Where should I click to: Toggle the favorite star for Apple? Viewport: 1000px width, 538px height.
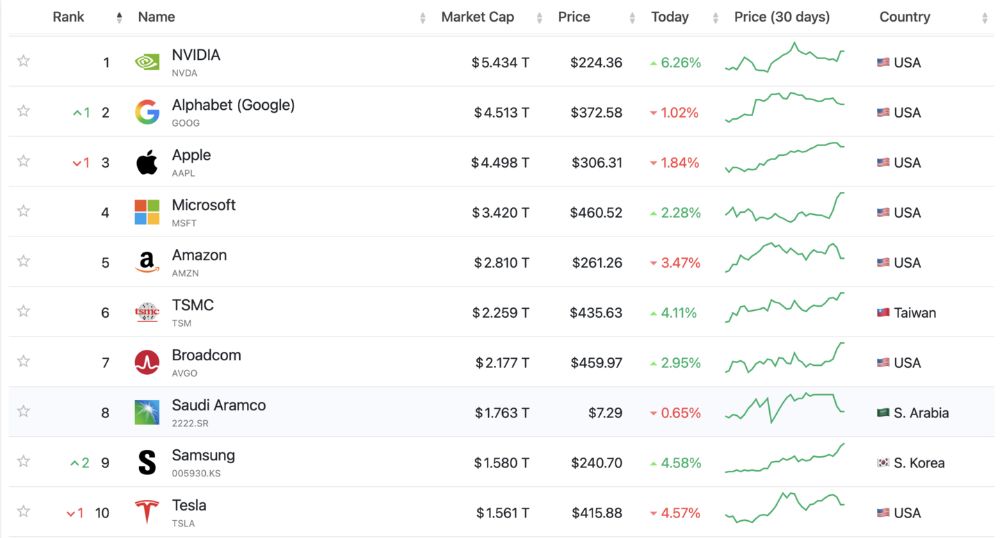click(24, 161)
